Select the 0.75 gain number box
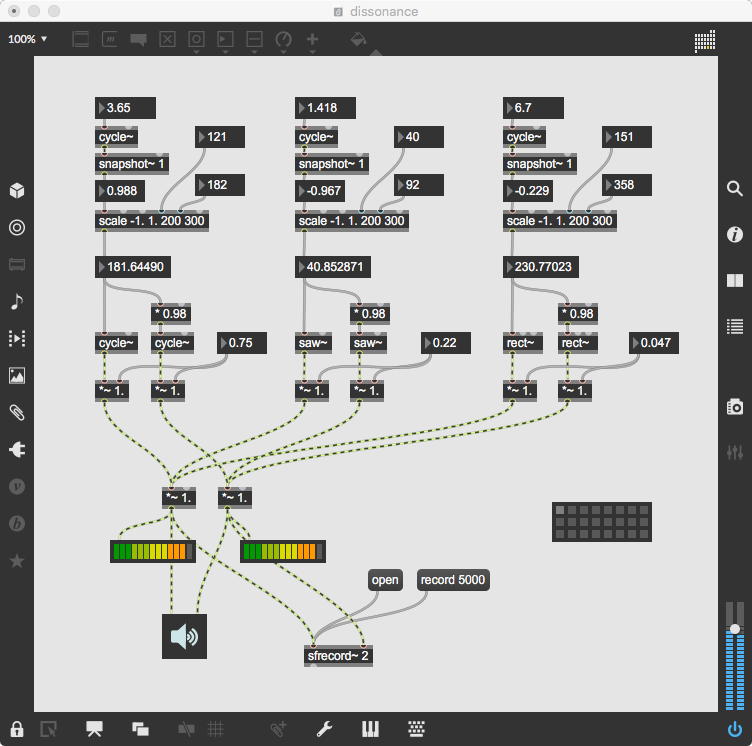Image resolution: width=752 pixels, height=746 pixels. [x=242, y=343]
